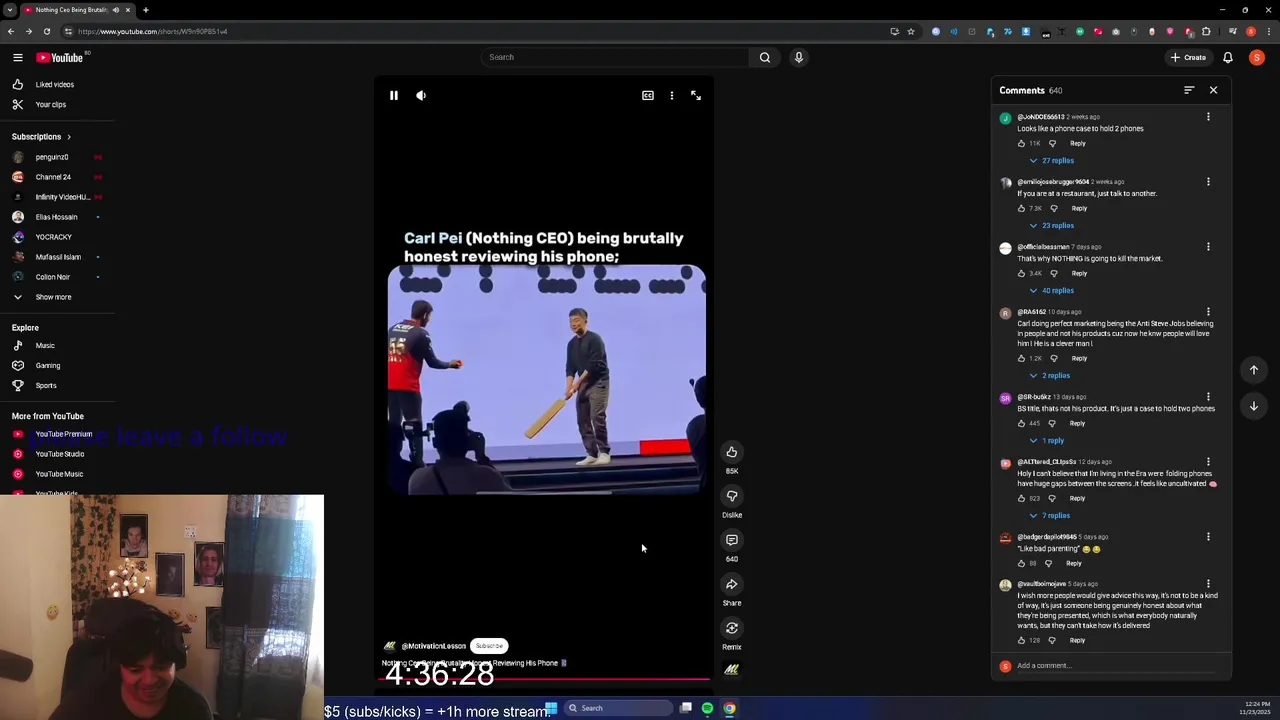The width and height of the screenshot is (1280, 720).
Task: Open the Short's more options menu
Action: coord(672,96)
